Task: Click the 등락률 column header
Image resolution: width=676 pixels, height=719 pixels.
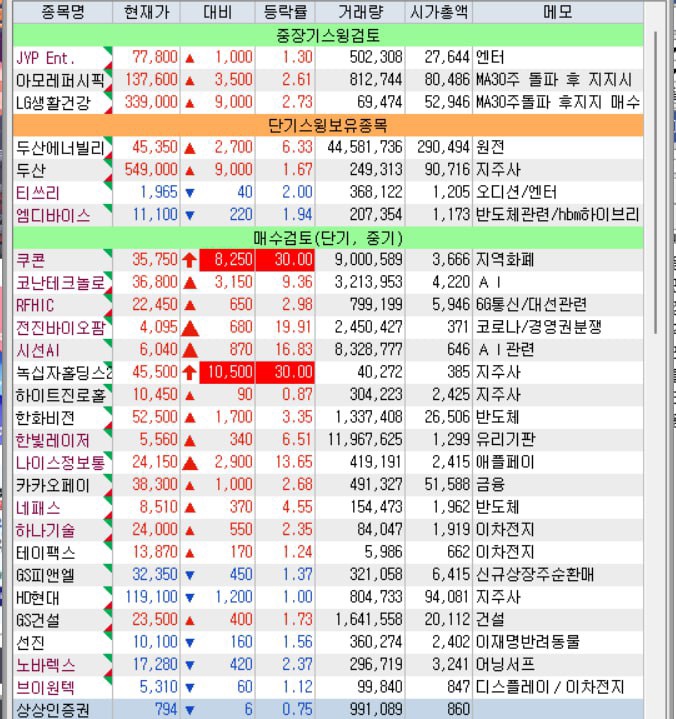Action: point(285,11)
